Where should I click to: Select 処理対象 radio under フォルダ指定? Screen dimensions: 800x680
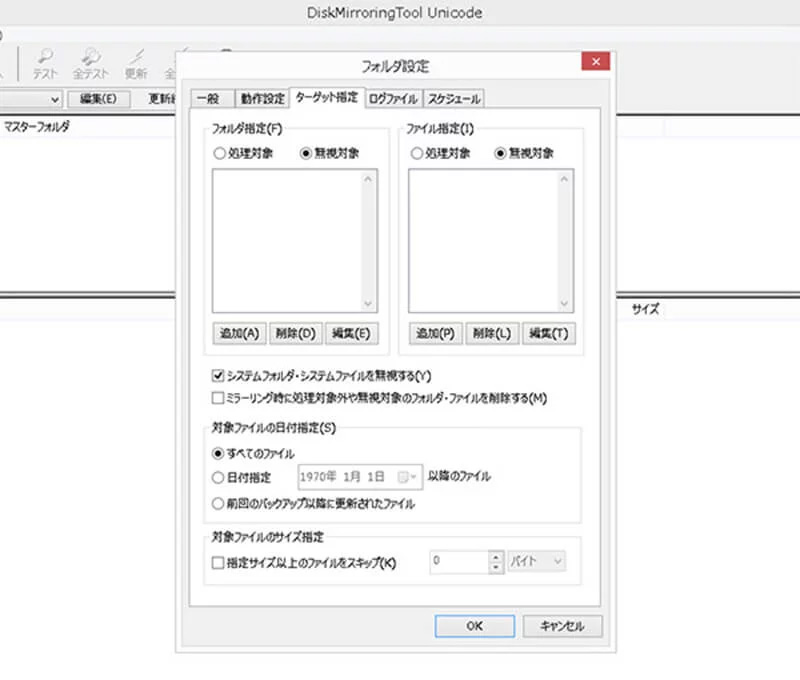[x=219, y=153]
